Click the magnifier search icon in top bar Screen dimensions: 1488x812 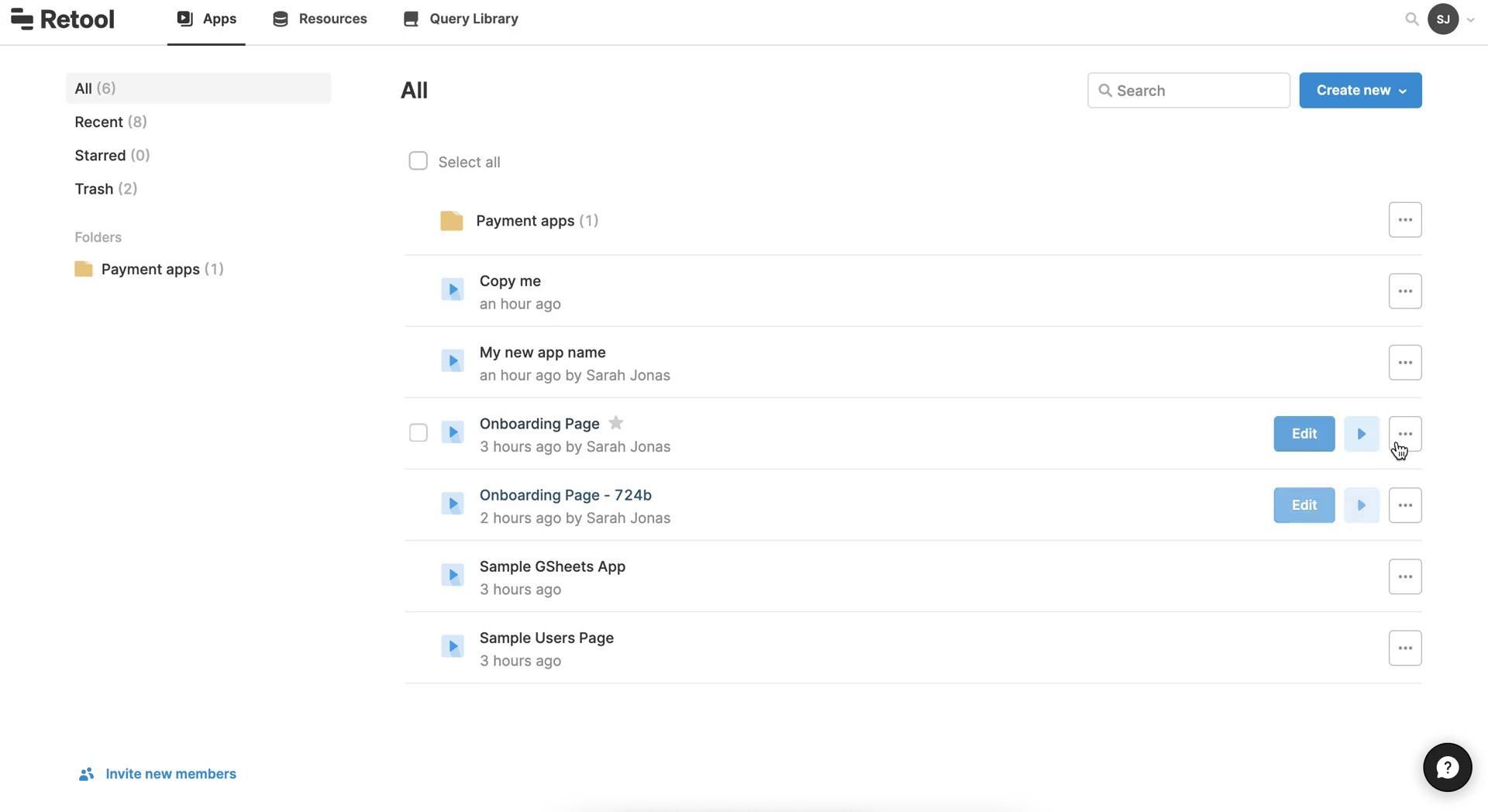[x=1411, y=19]
